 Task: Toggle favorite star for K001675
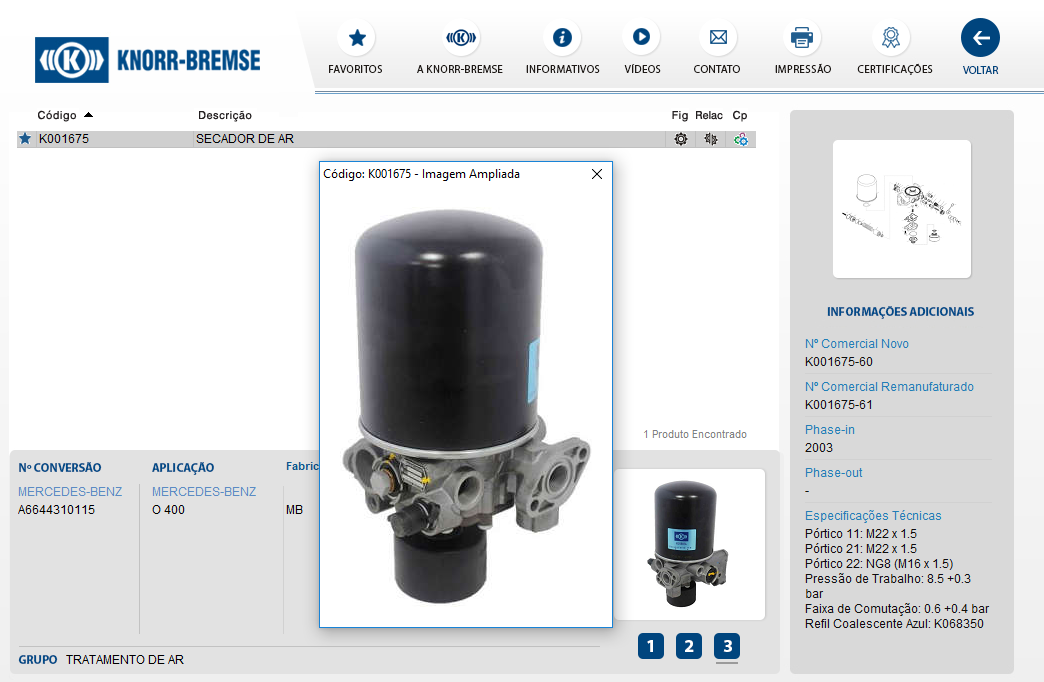26,139
